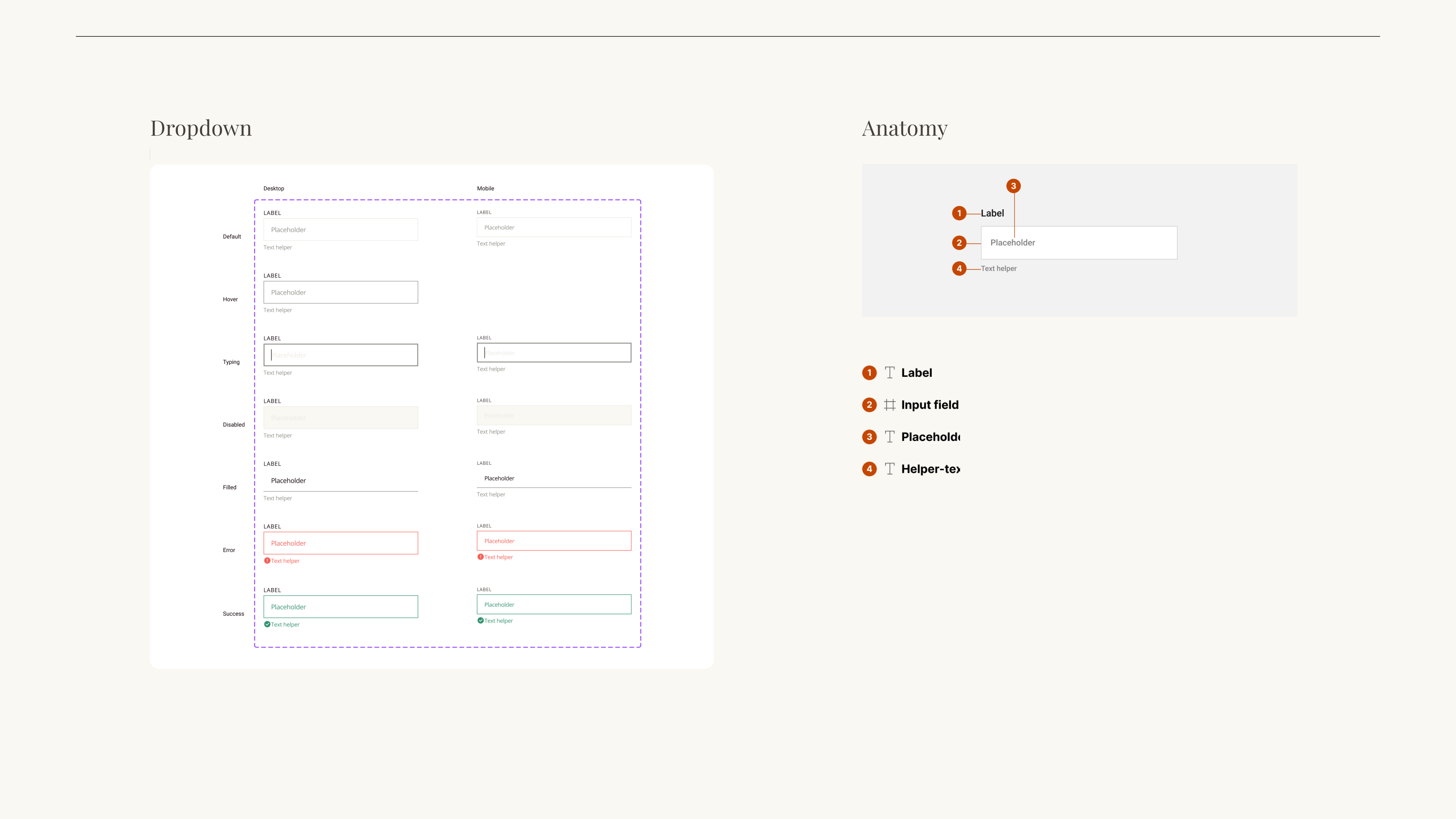Image resolution: width=1456 pixels, height=819 pixels.
Task: Click the desktop Filled dropdown with Placeholder value
Action: coord(341,480)
